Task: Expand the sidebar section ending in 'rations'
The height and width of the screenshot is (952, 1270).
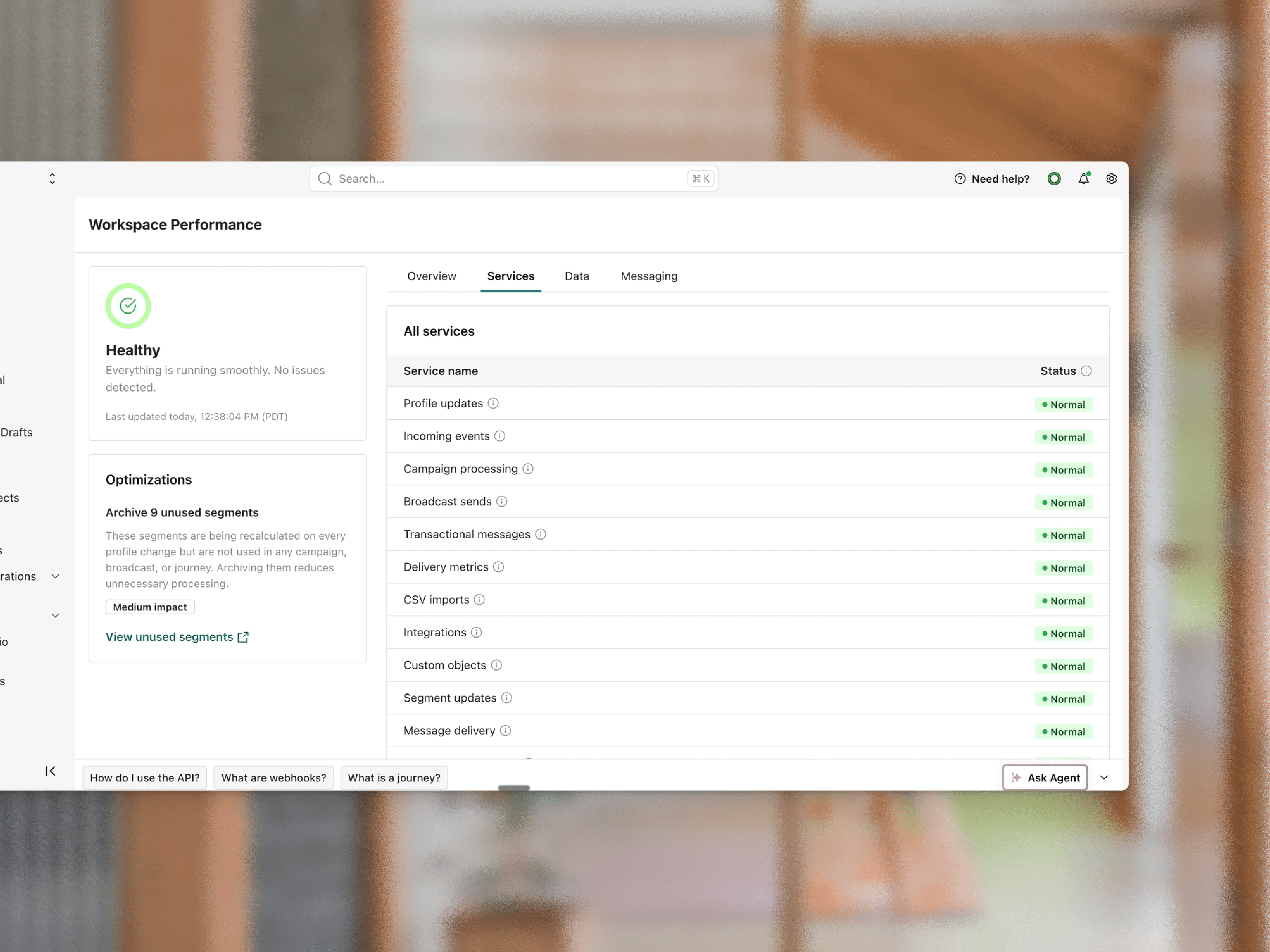Action: click(55, 576)
